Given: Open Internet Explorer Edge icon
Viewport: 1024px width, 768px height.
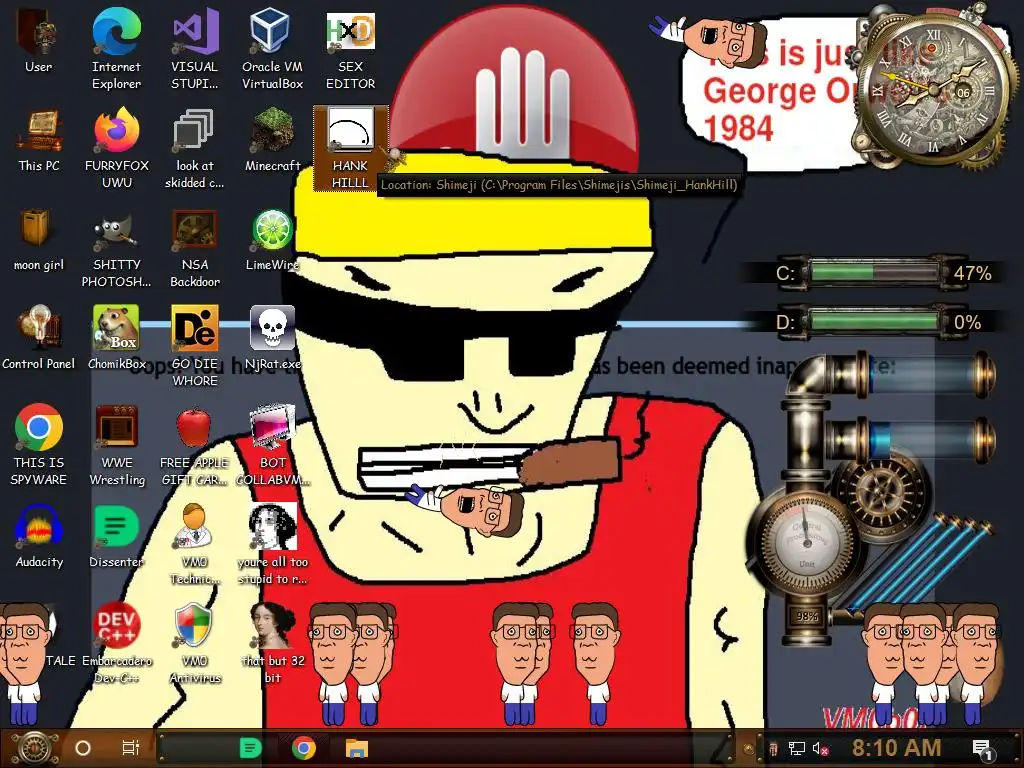Looking at the screenshot, I should (116, 49).
